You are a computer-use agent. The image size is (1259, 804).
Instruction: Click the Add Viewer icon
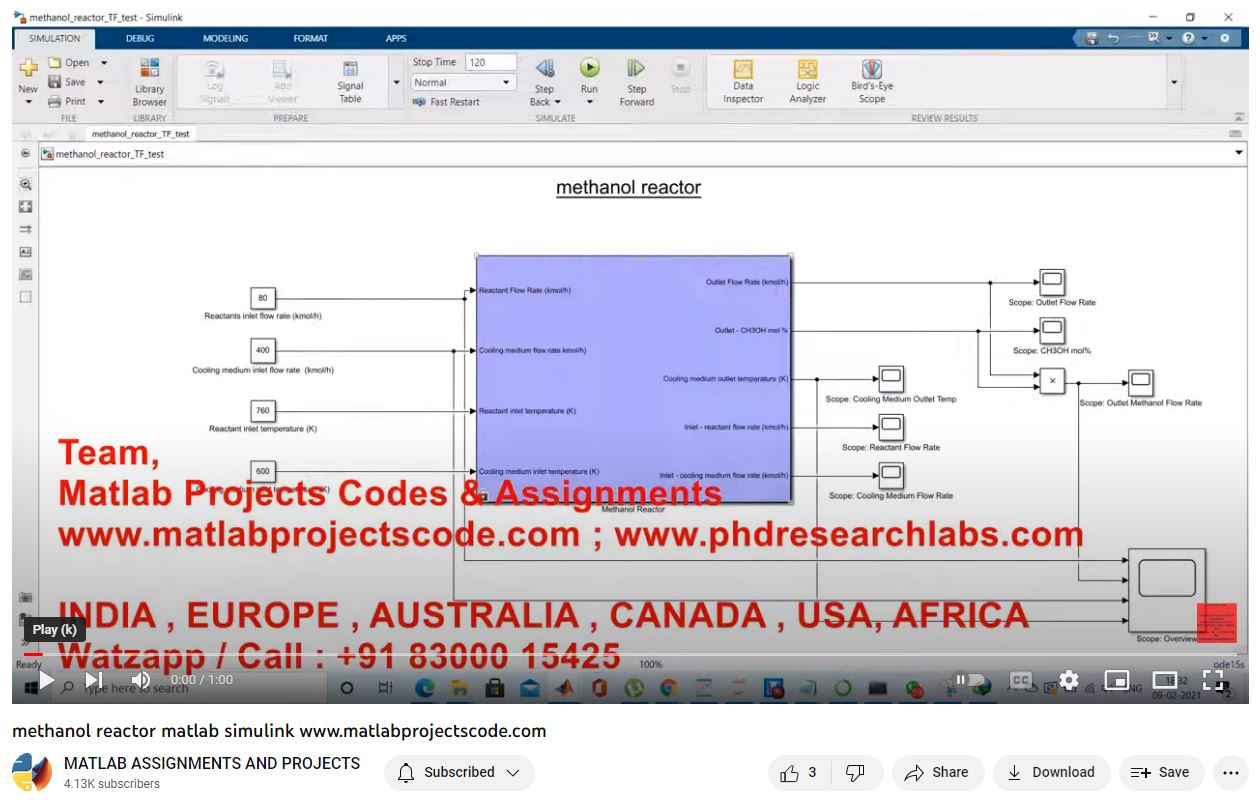(283, 80)
